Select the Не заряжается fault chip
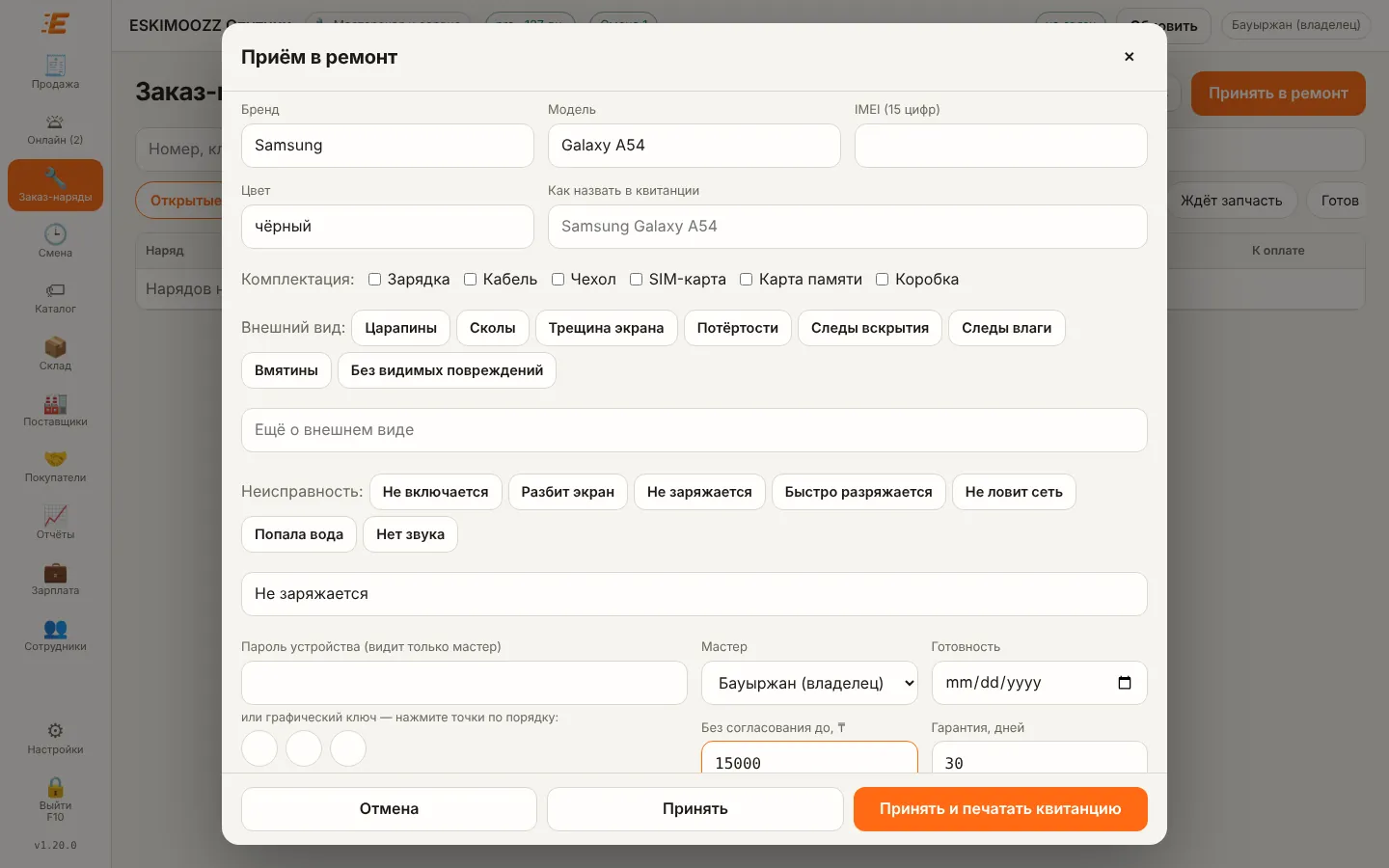 [699, 492]
